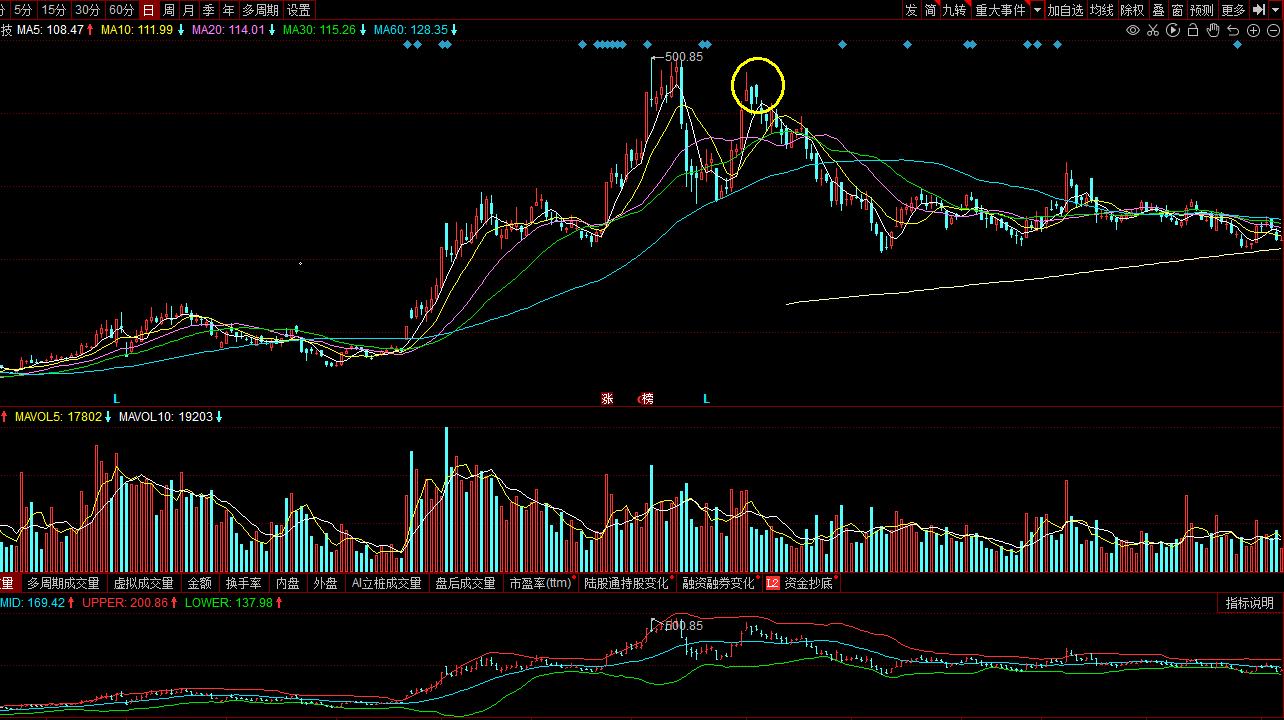Select the scissors cut tool icon
Viewport: 1284px width, 720px height.
click(1153, 30)
